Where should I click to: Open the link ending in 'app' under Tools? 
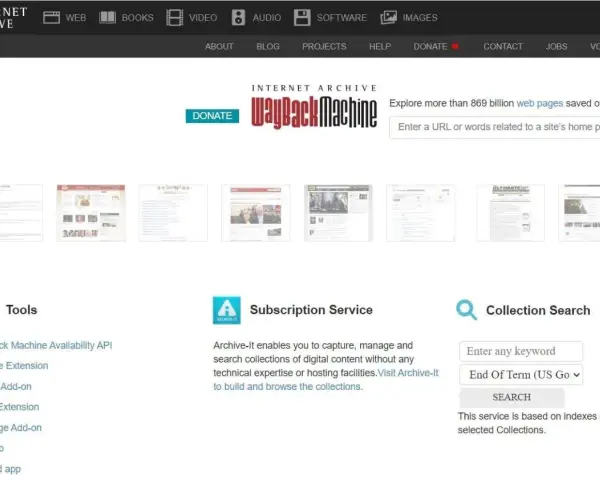click(x=10, y=469)
